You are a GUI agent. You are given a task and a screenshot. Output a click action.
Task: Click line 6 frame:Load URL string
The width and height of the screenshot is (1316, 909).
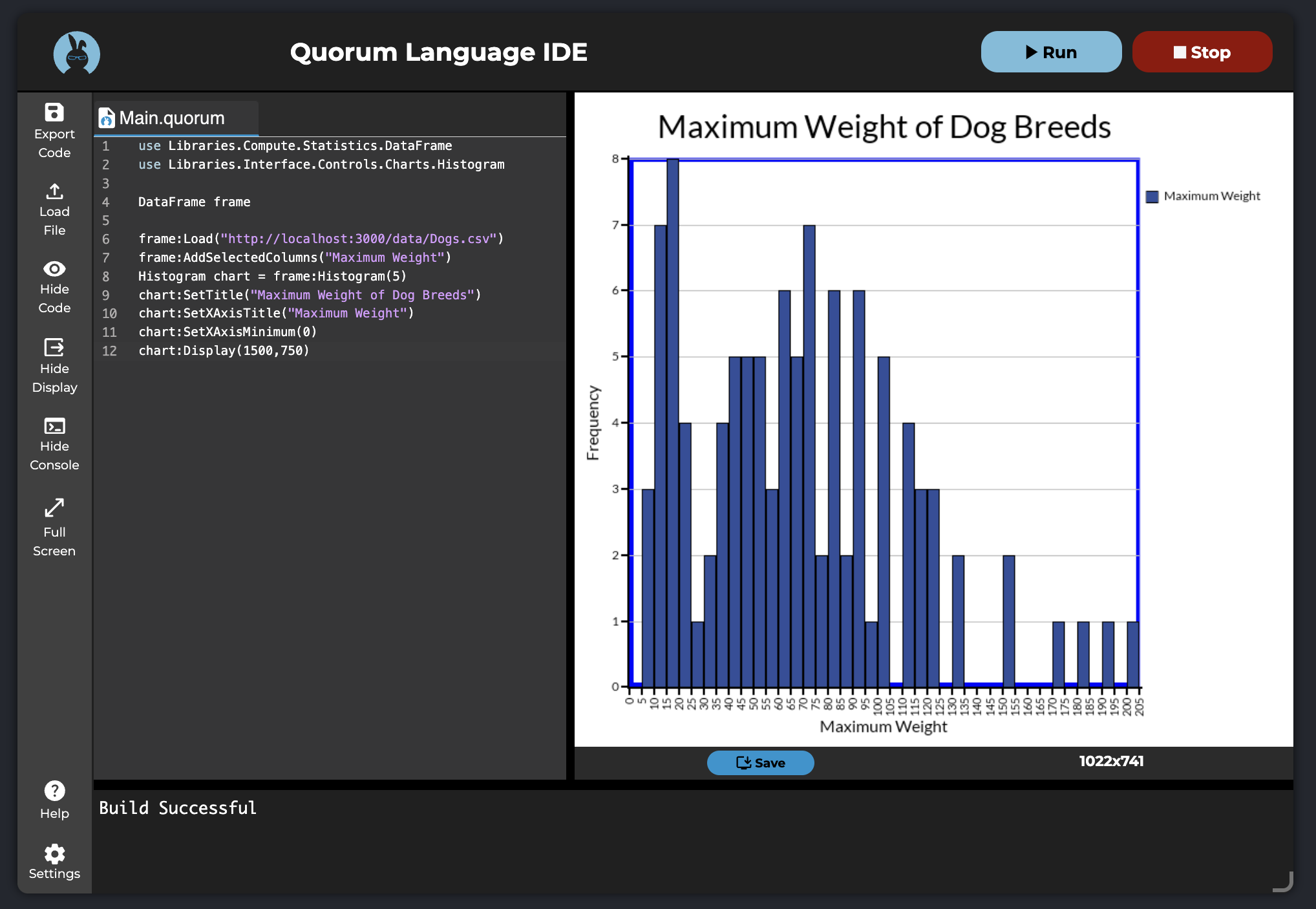coord(358,239)
